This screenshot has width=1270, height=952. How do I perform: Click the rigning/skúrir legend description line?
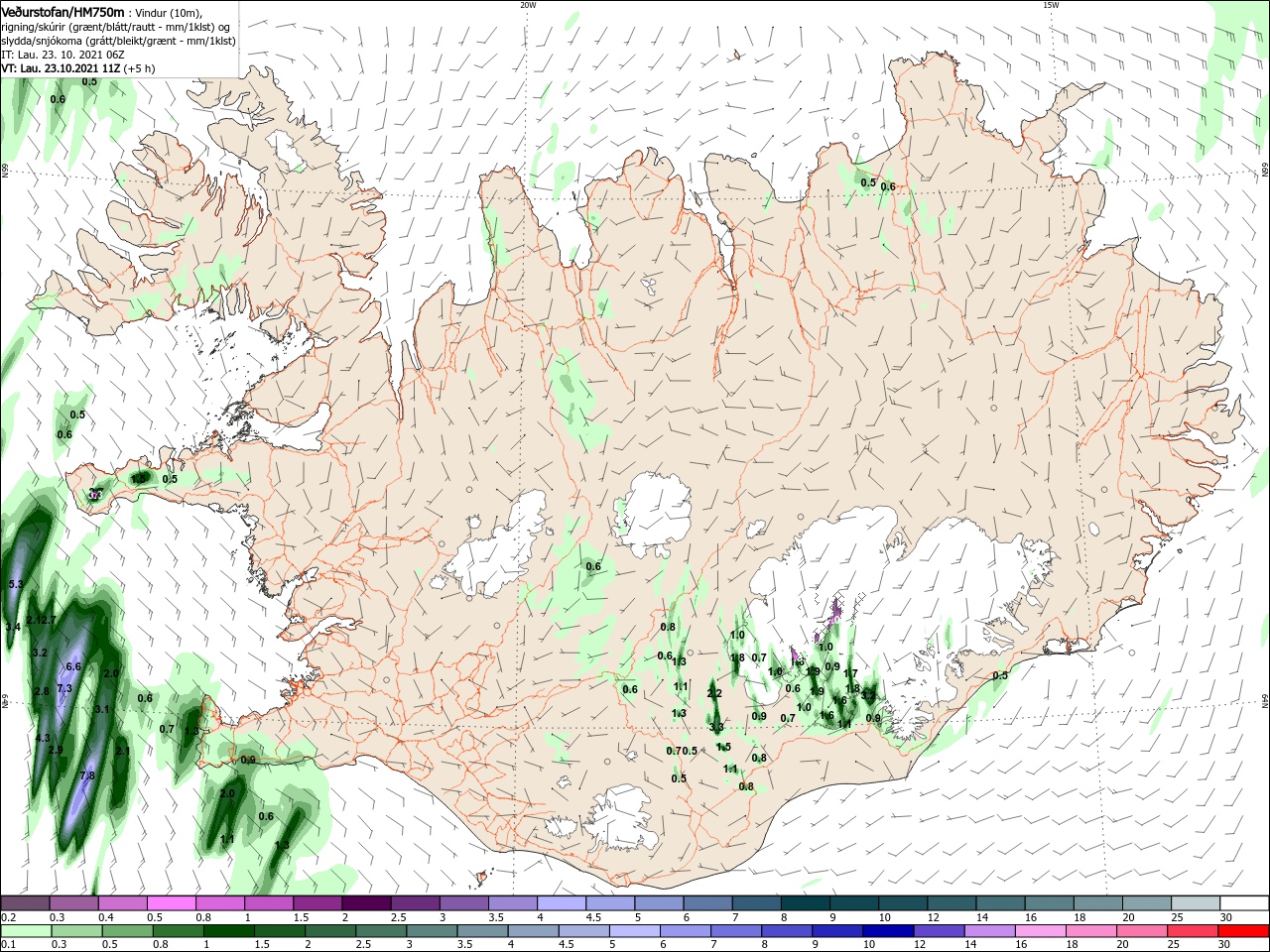(x=115, y=27)
